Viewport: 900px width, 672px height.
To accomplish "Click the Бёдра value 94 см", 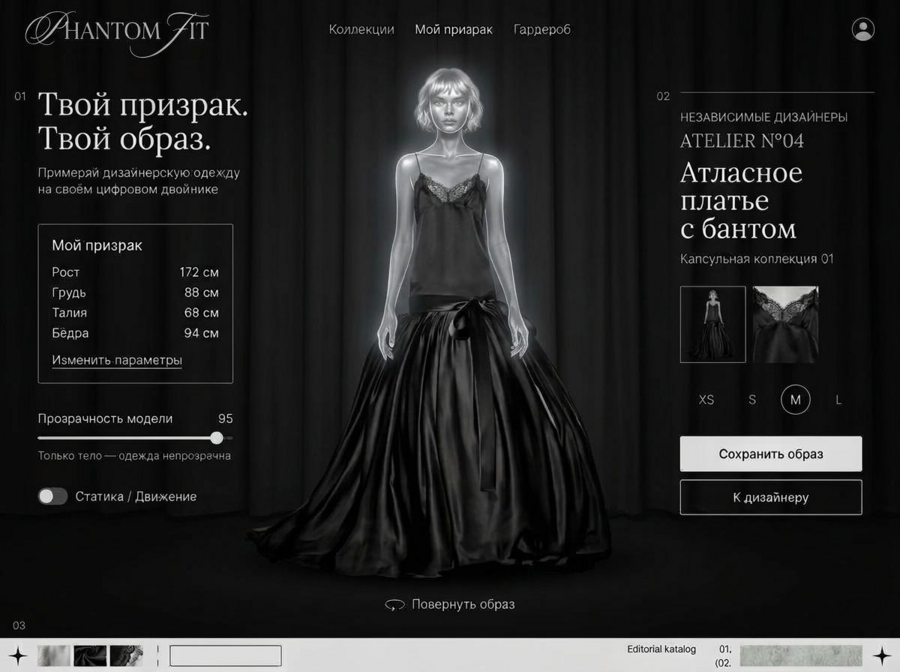I will pyautogui.click(x=201, y=333).
